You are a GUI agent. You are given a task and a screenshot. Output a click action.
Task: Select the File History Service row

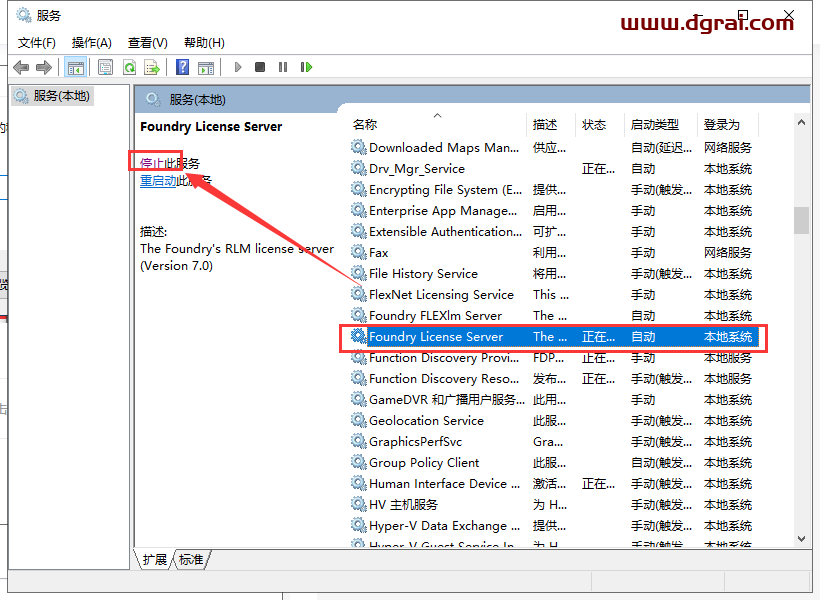tap(554, 274)
